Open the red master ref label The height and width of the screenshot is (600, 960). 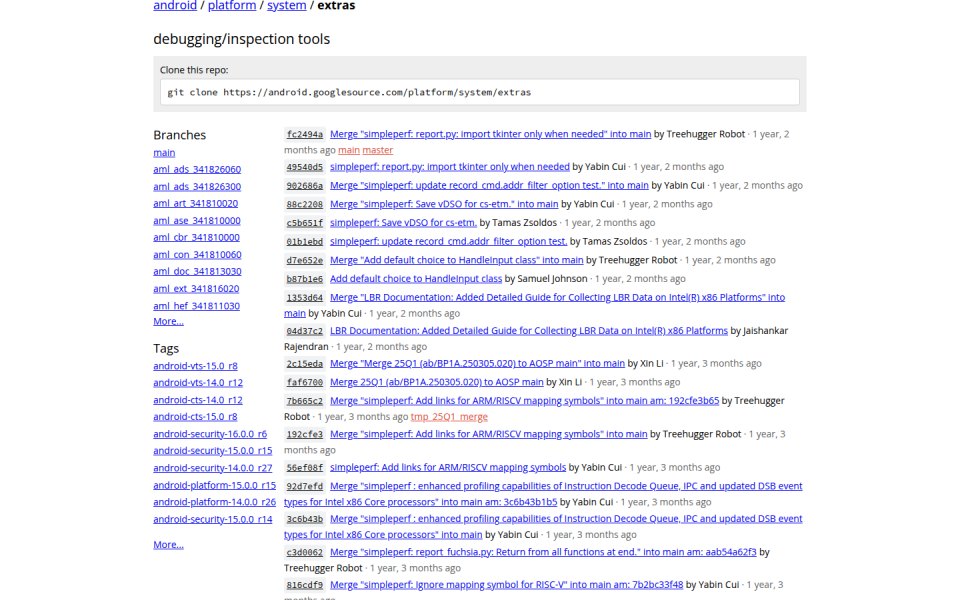point(377,150)
